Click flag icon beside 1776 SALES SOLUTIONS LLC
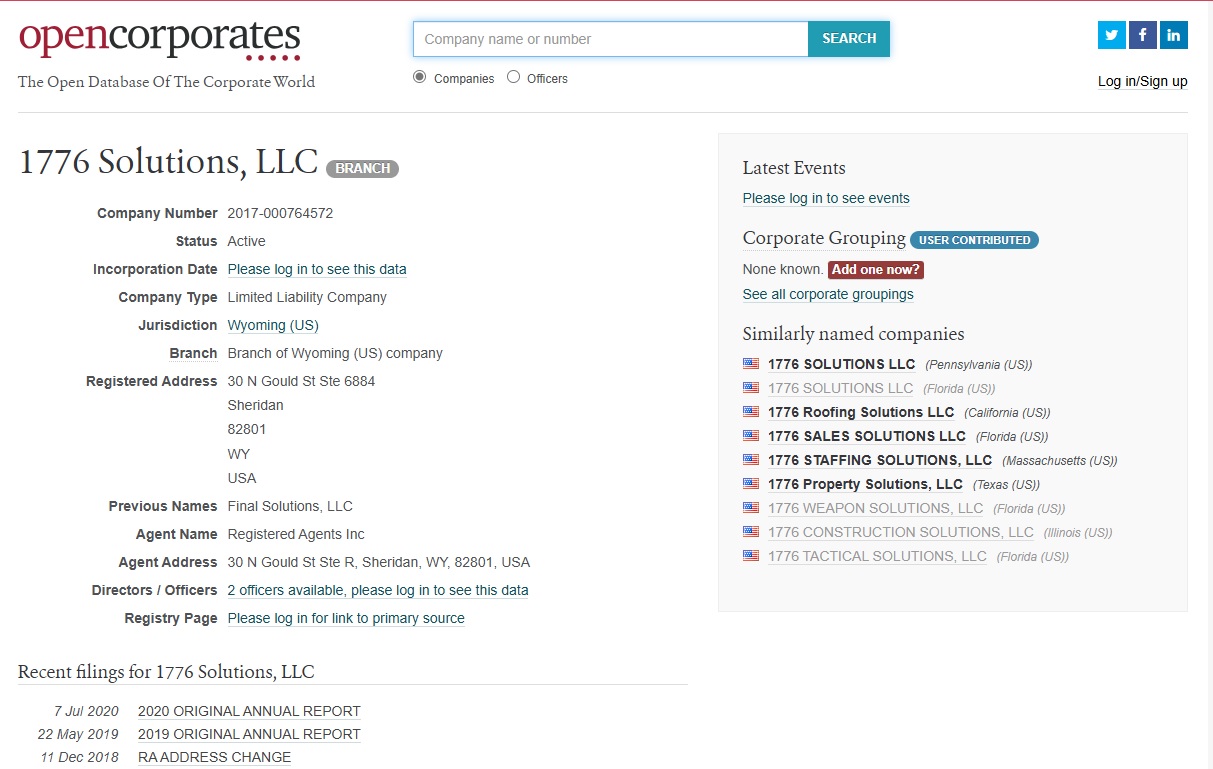1213x769 pixels. tap(751, 436)
